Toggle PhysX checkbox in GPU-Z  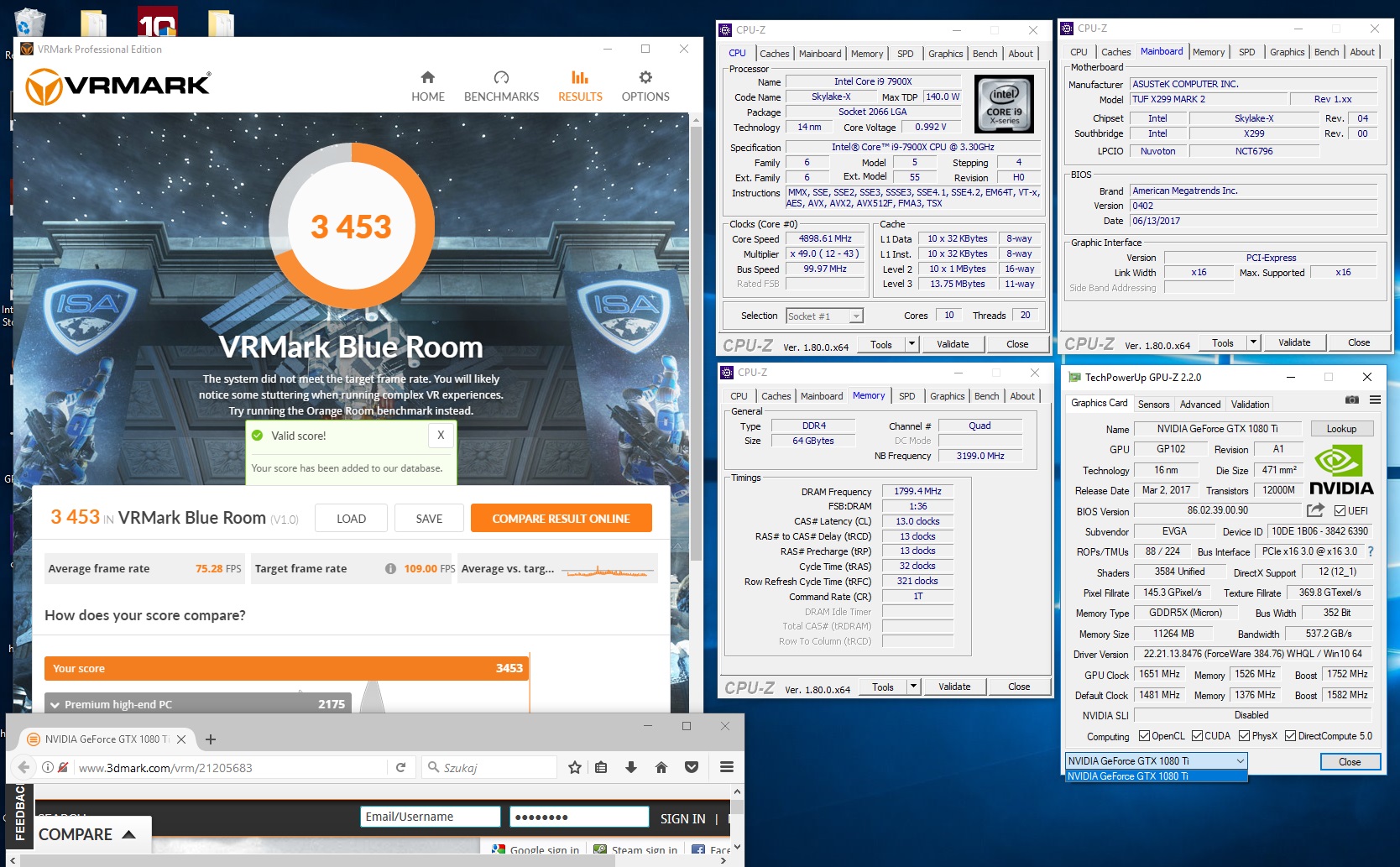(x=1245, y=736)
